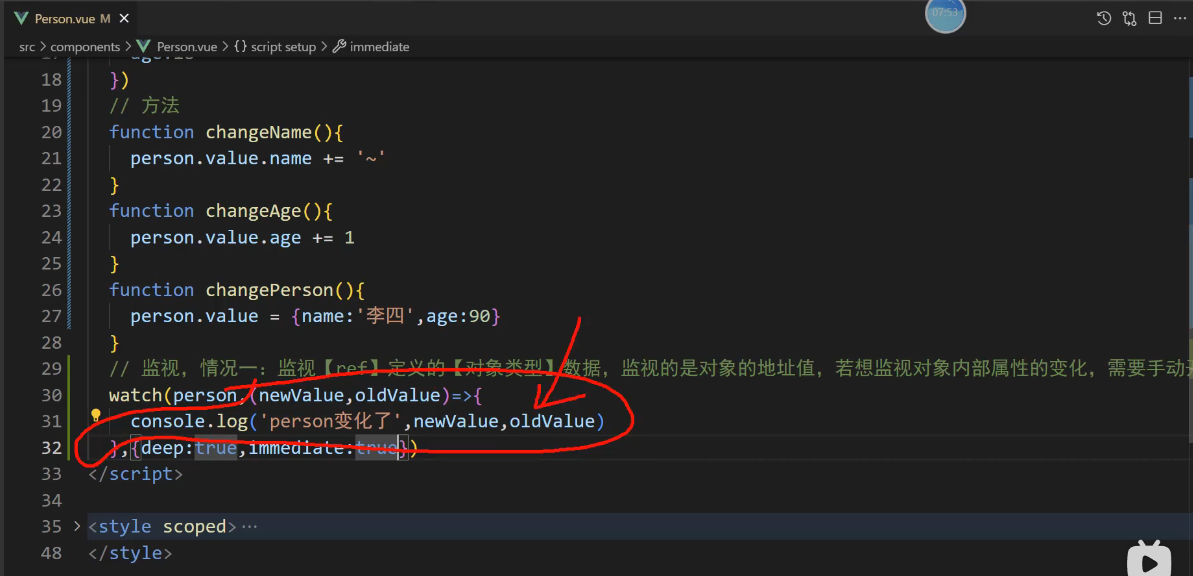
Task: Click the 'Person.vue' breadcrumb segment
Action: pyautogui.click(x=187, y=46)
